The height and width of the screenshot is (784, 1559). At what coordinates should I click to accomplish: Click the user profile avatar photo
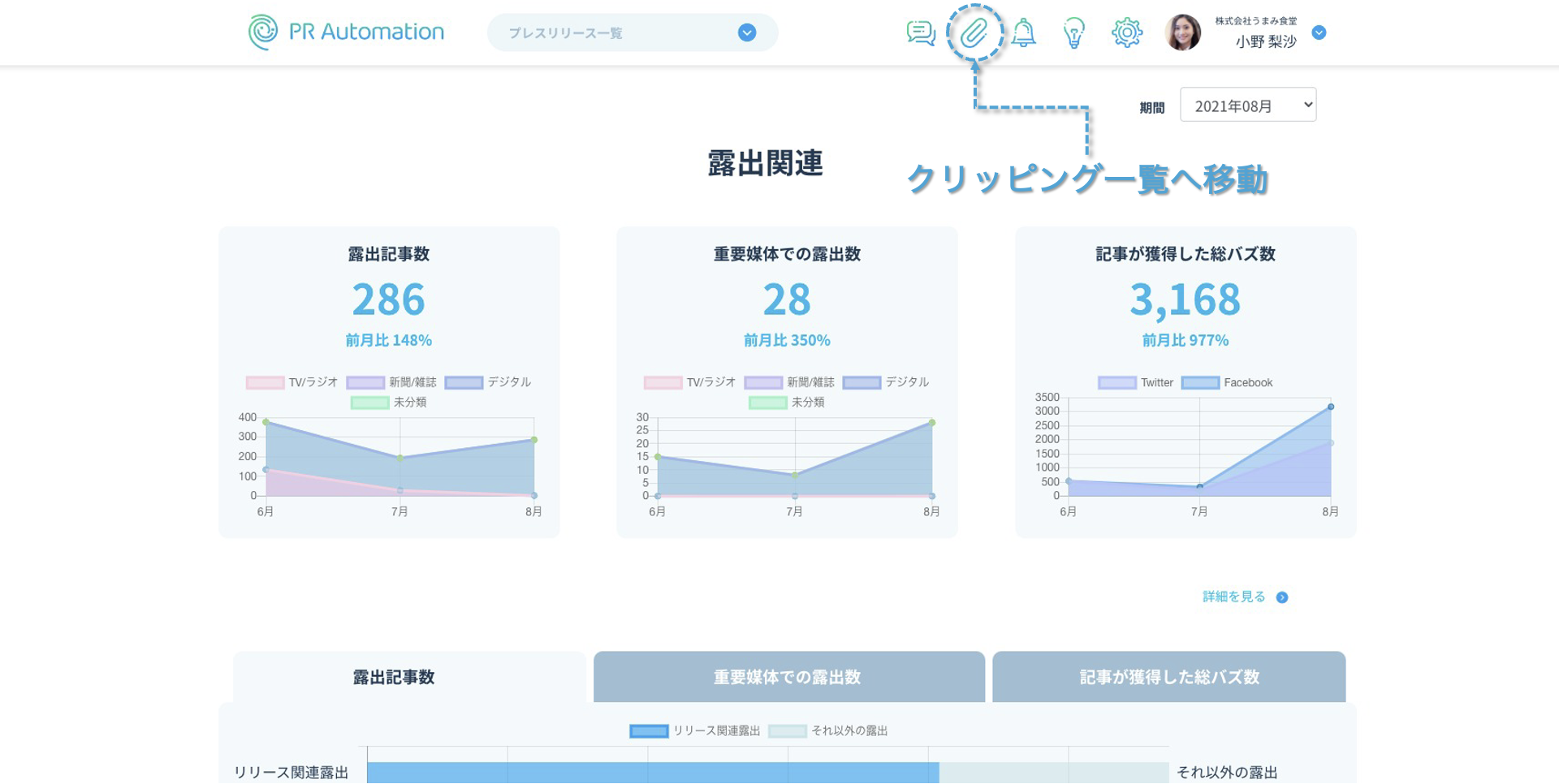[1182, 33]
